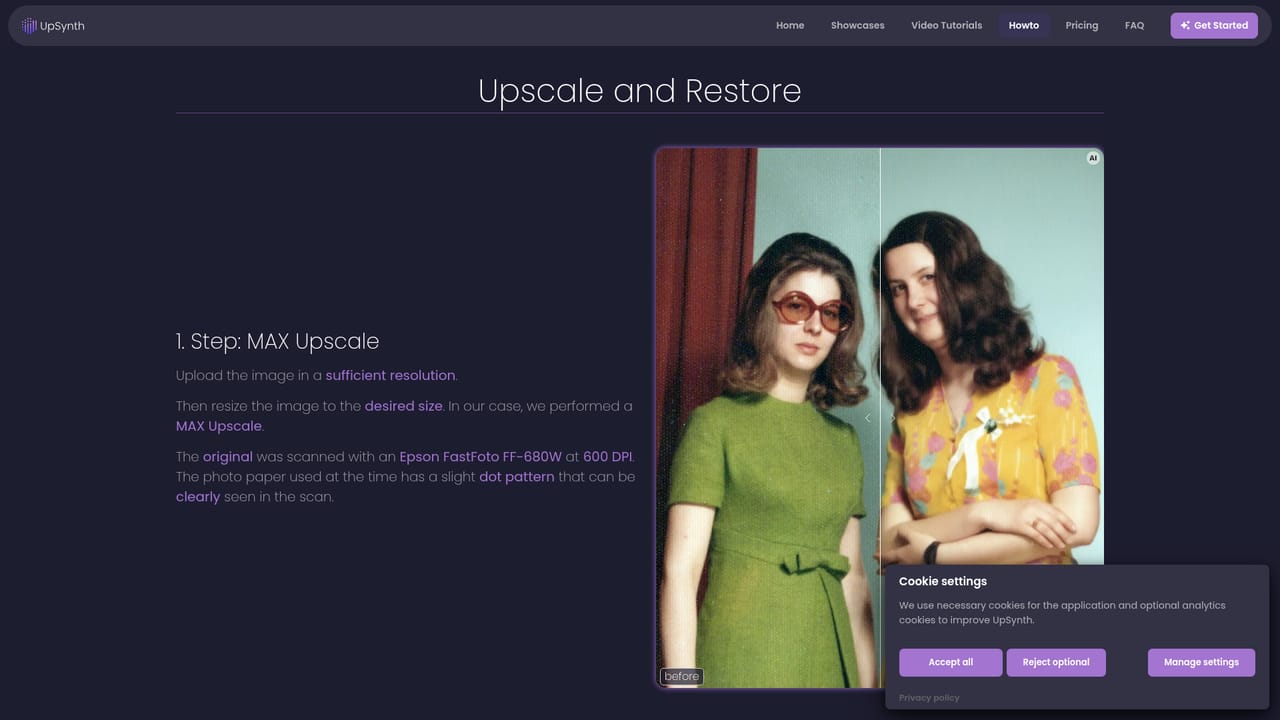Click the AI badge on the image
The width and height of the screenshot is (1280, 720).
click(1093, 158)
